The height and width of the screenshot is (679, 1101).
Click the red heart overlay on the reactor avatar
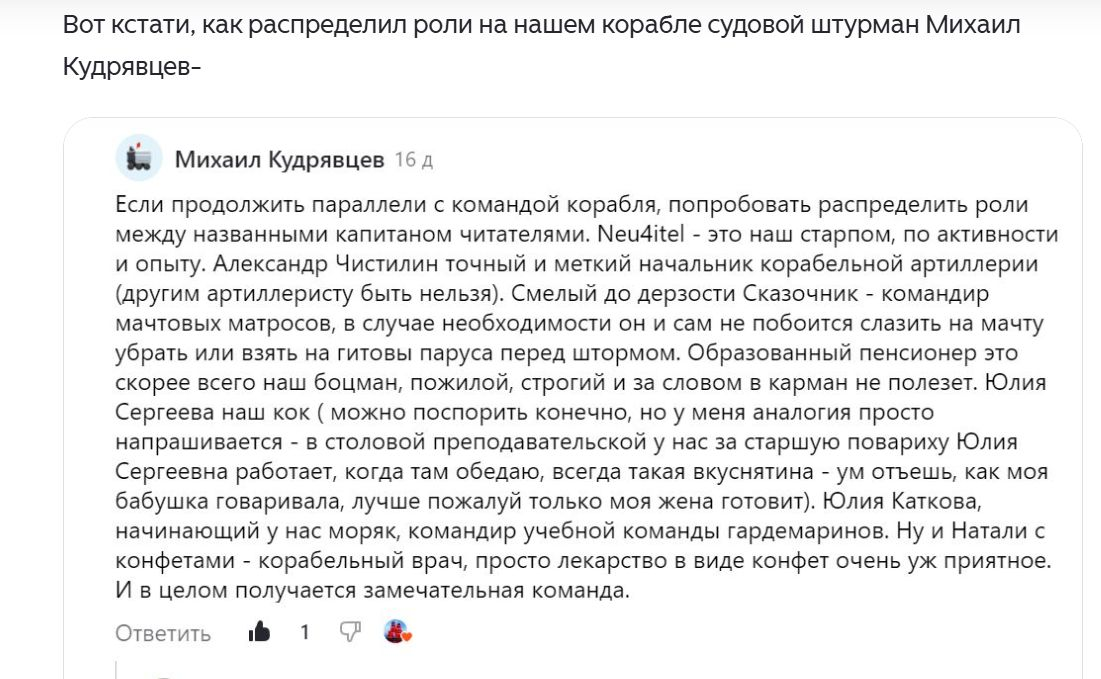point(405,639)
